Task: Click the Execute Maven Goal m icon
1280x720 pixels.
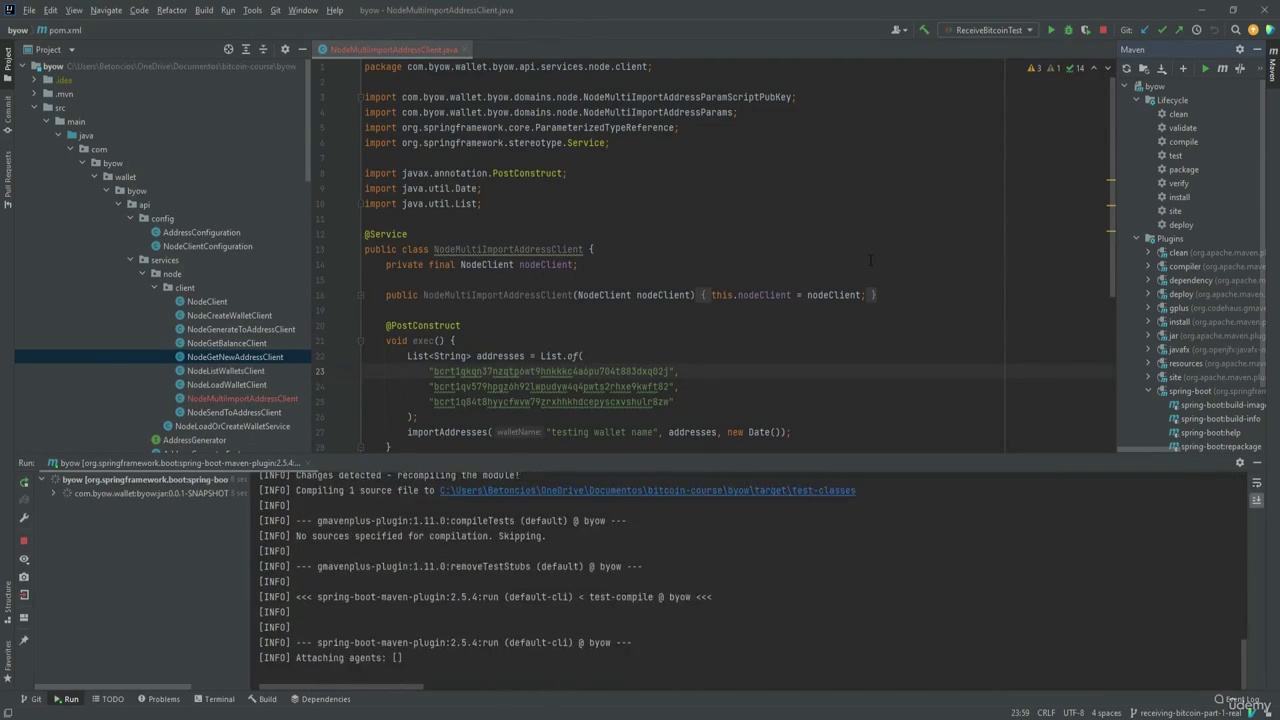Action: tap(1222, 69)
